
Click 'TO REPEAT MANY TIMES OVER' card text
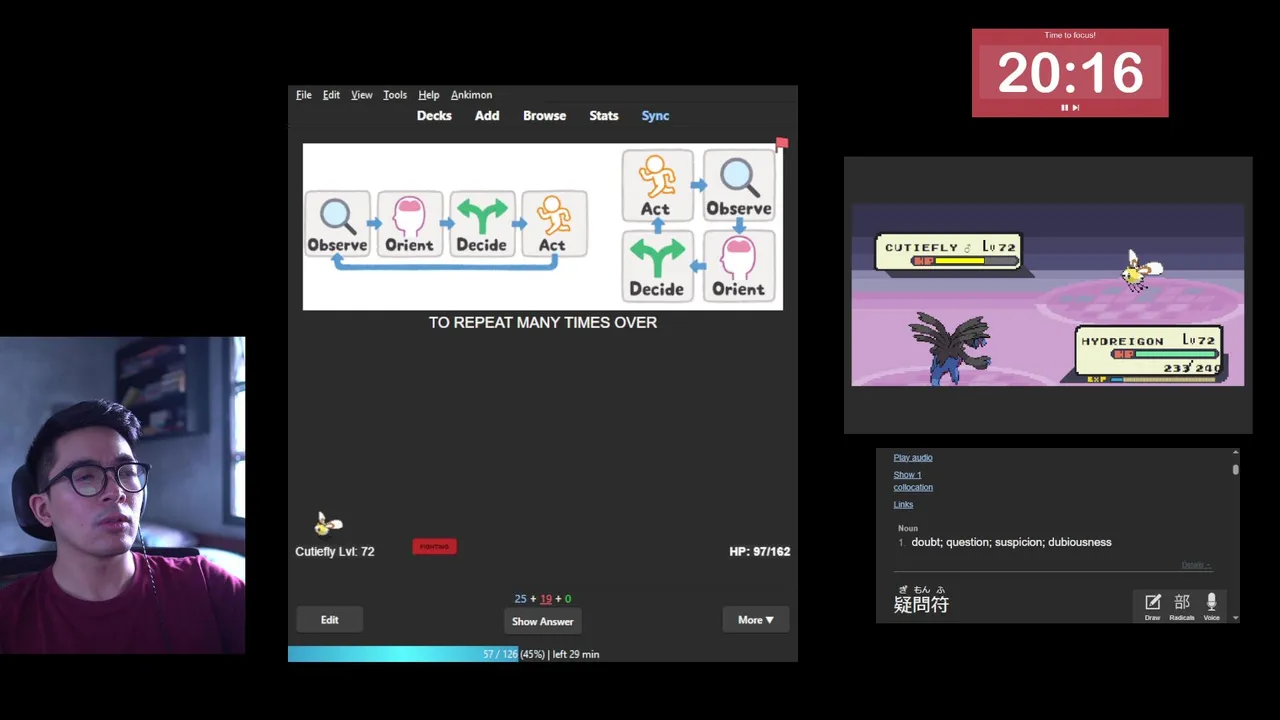tap(543, 322)
